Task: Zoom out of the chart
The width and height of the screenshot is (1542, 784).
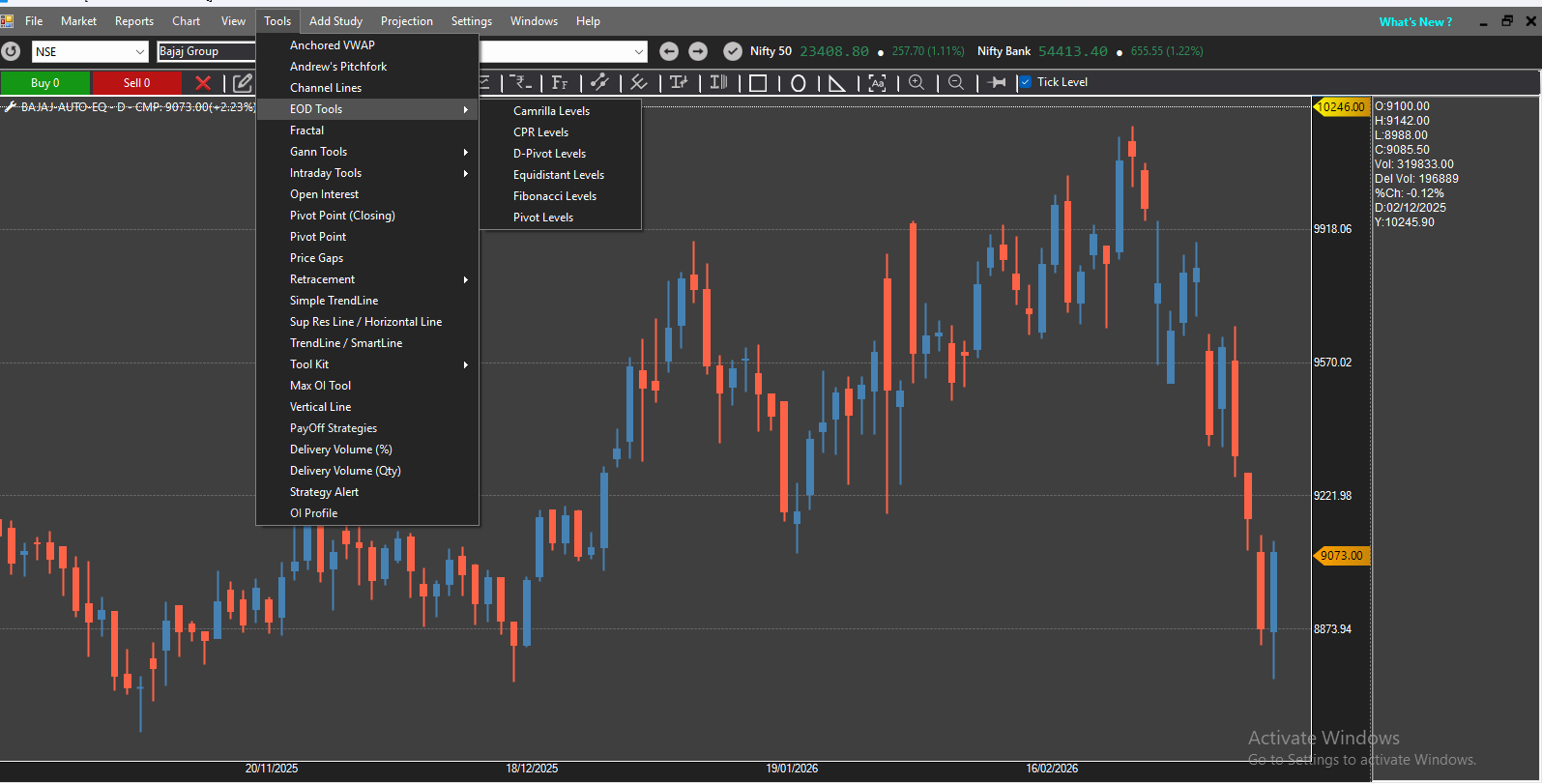Action: click(956, 83)
